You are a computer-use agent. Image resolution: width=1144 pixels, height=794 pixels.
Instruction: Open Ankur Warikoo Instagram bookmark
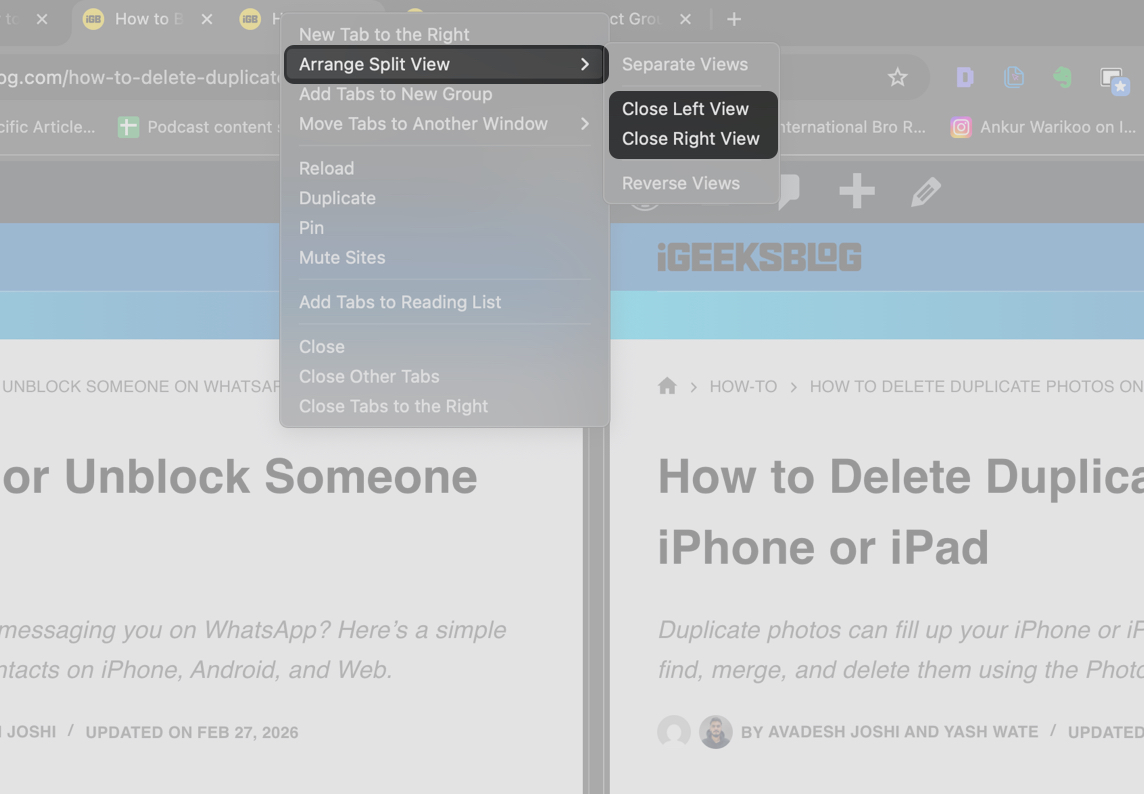click(x=1045, y=127)
